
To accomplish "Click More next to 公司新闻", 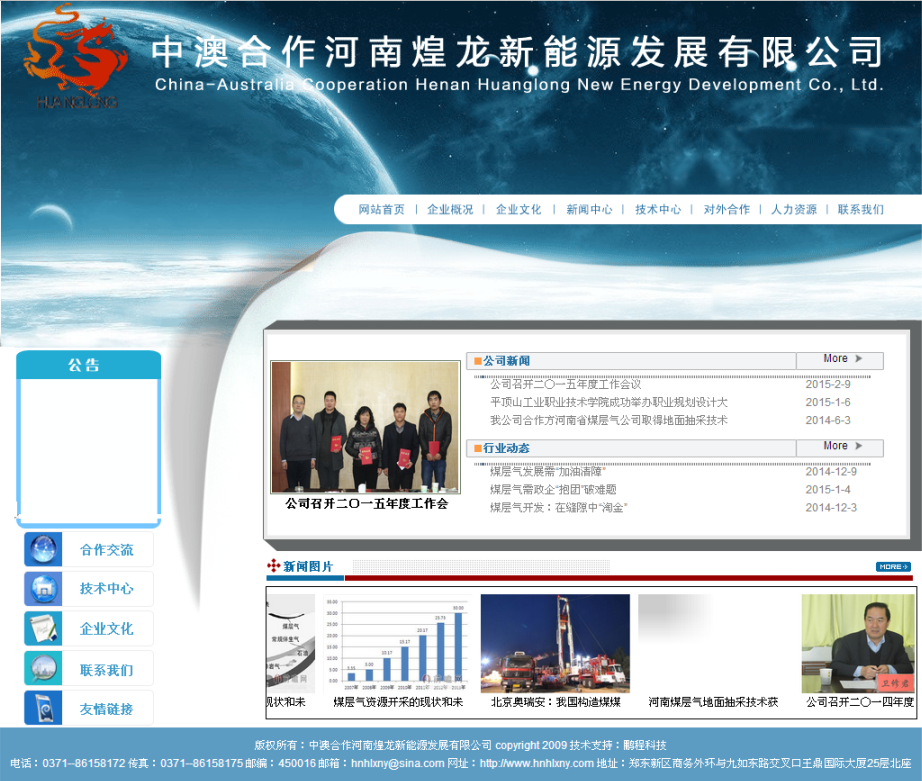I will click(x=838, y=359).
